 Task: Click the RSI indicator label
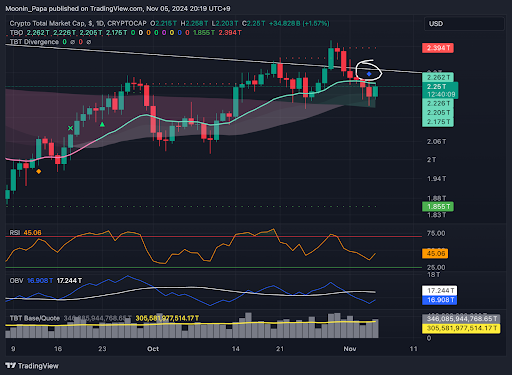(15, 233)
